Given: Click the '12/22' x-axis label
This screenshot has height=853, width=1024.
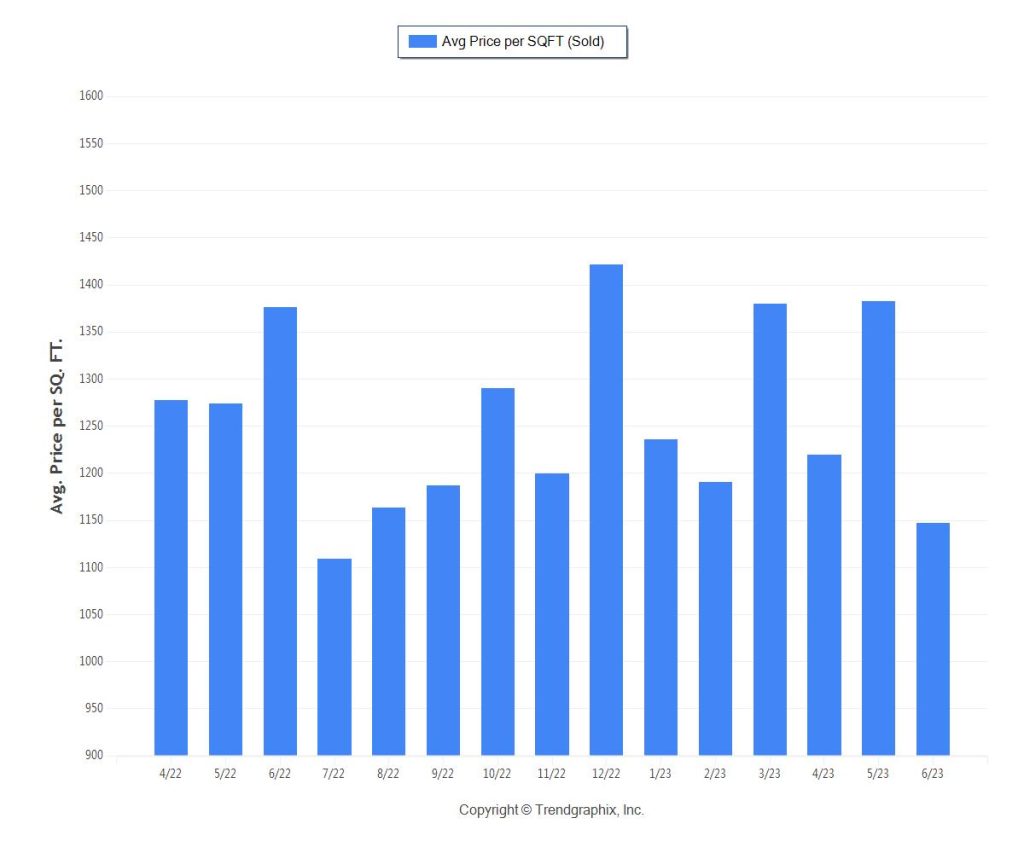Looking at the screenshot, I should point(606,773).
